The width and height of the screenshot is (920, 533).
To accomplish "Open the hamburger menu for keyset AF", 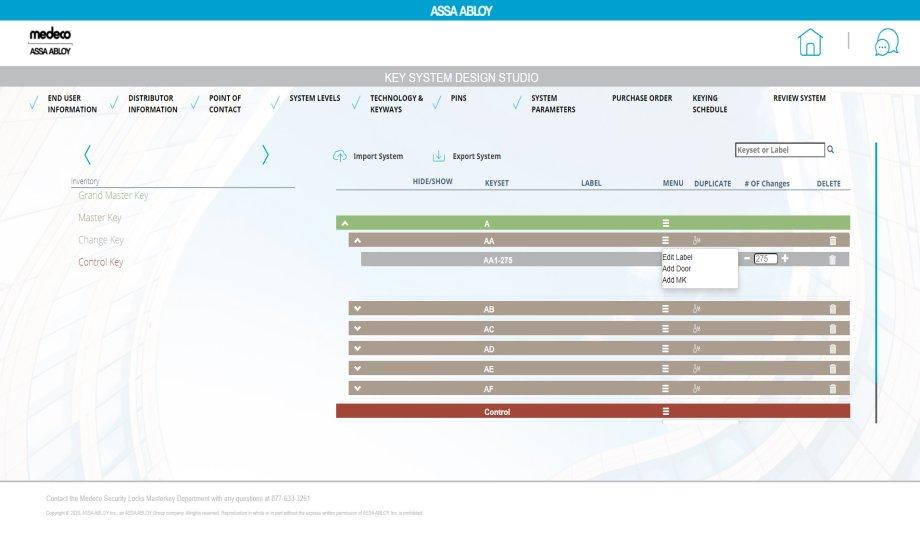I will (665, 389).
